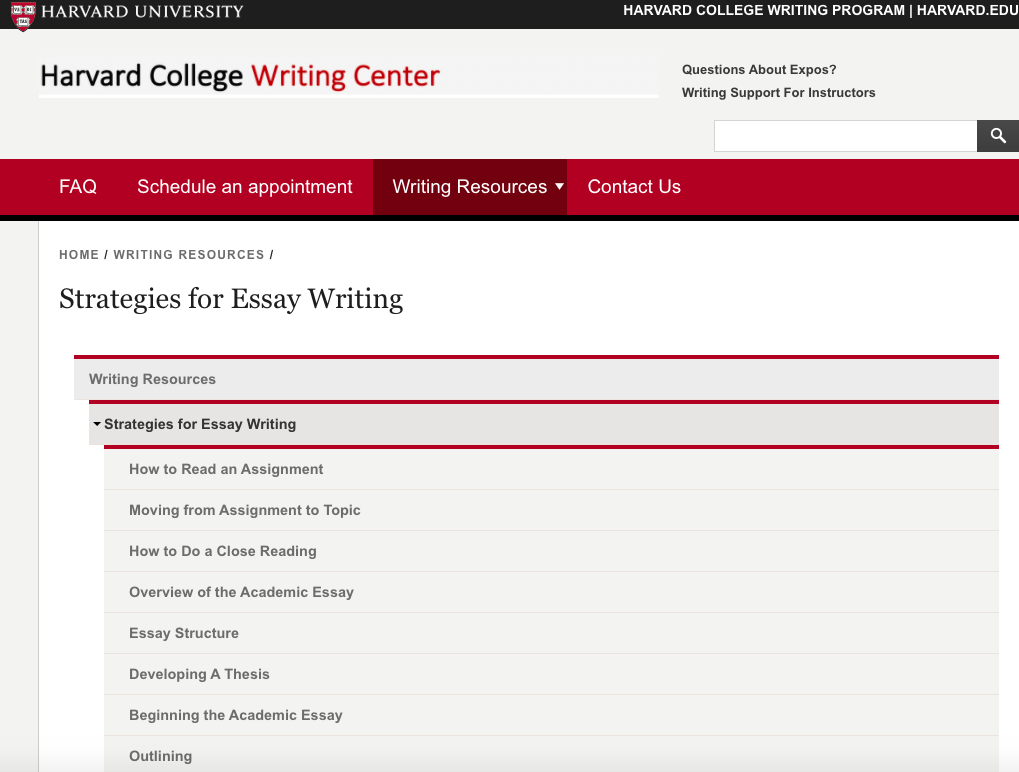This screenshot has height=772, width=1019.
Task: Click the Harvard University header link
Action: click(x=142, y=12)
